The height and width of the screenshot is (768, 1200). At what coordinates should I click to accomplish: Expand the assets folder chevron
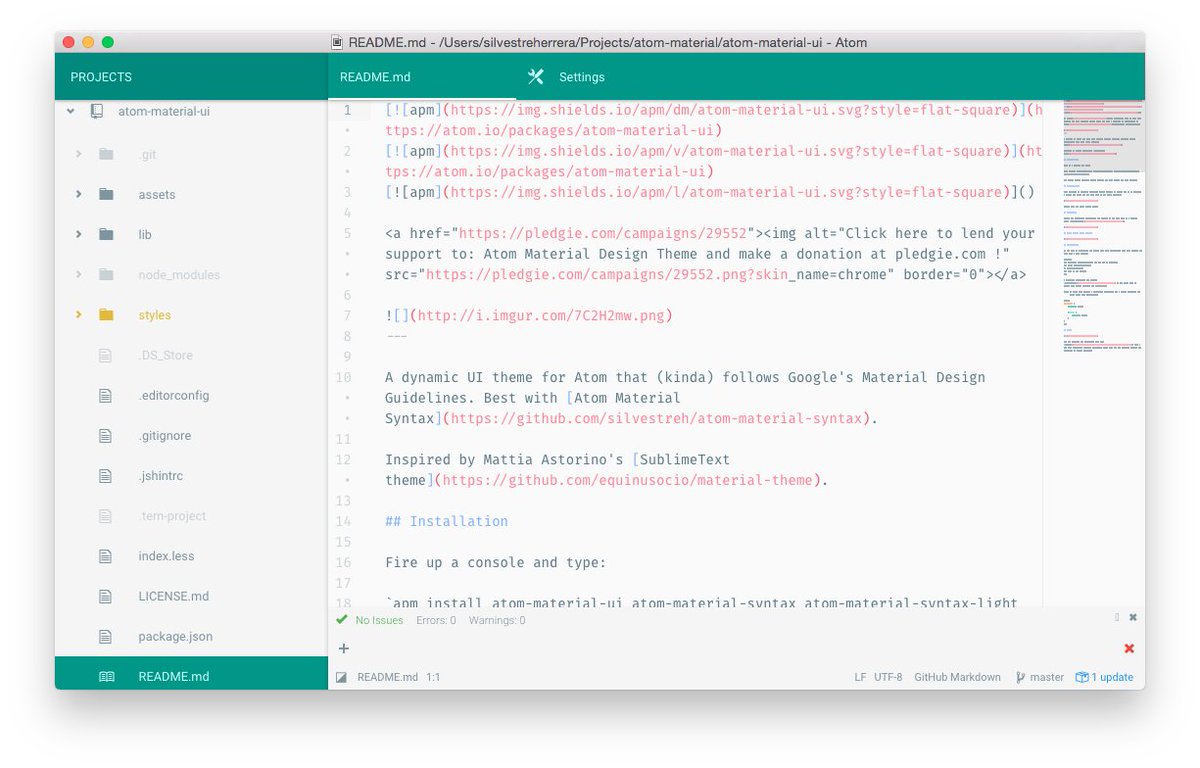79,194
